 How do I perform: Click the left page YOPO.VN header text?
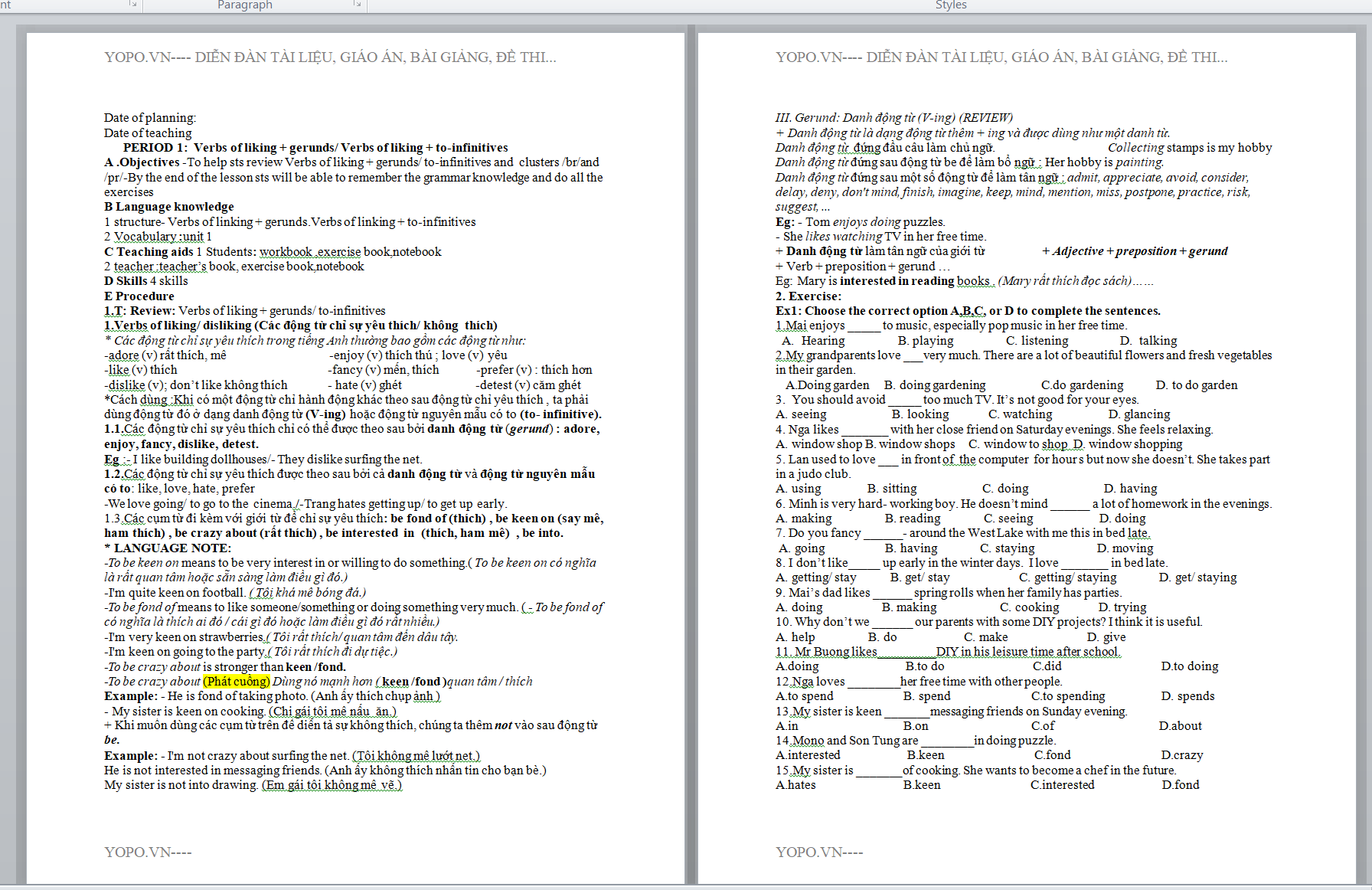[x=330, y=57]
